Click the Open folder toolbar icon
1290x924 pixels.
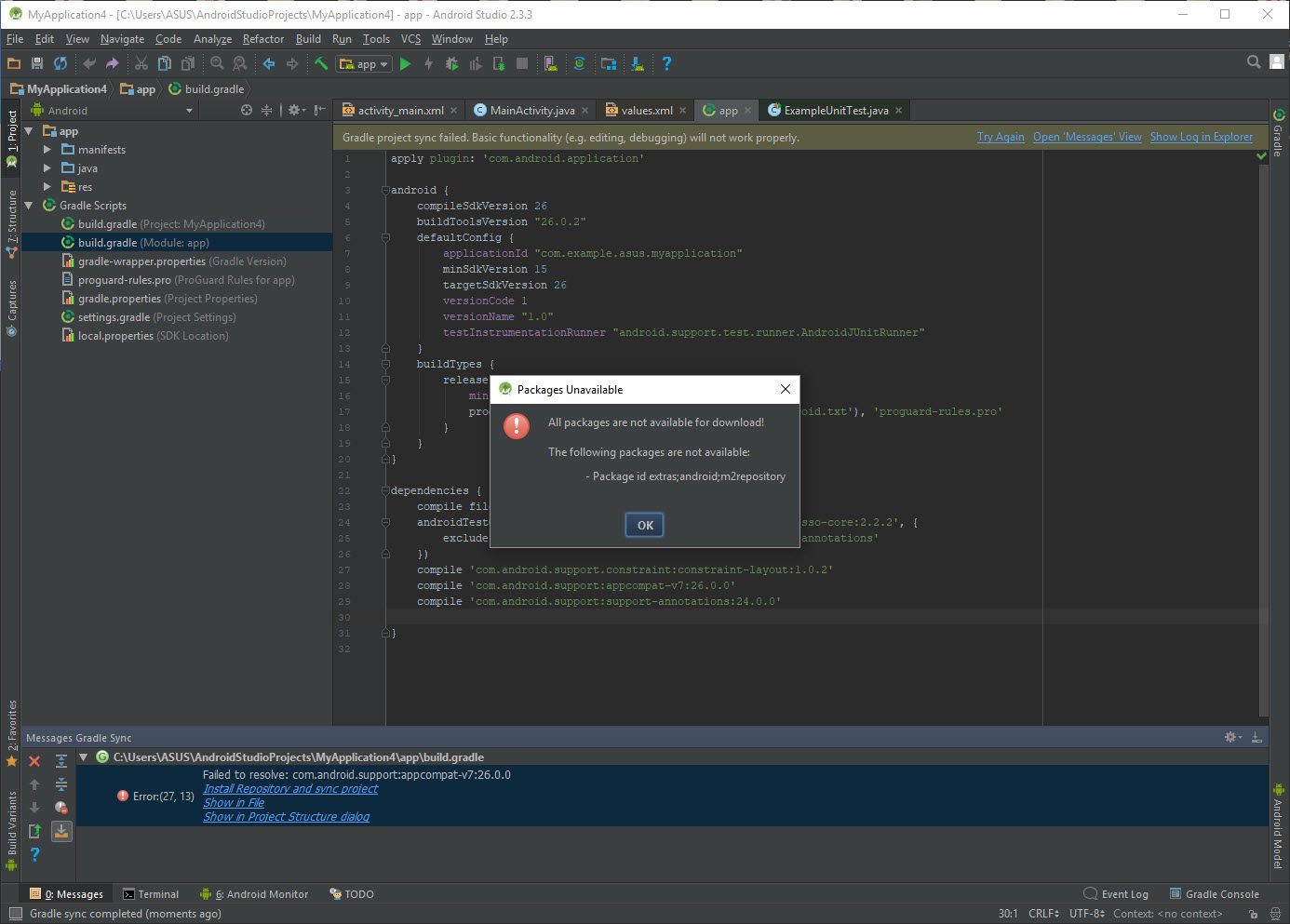(14, 63)
